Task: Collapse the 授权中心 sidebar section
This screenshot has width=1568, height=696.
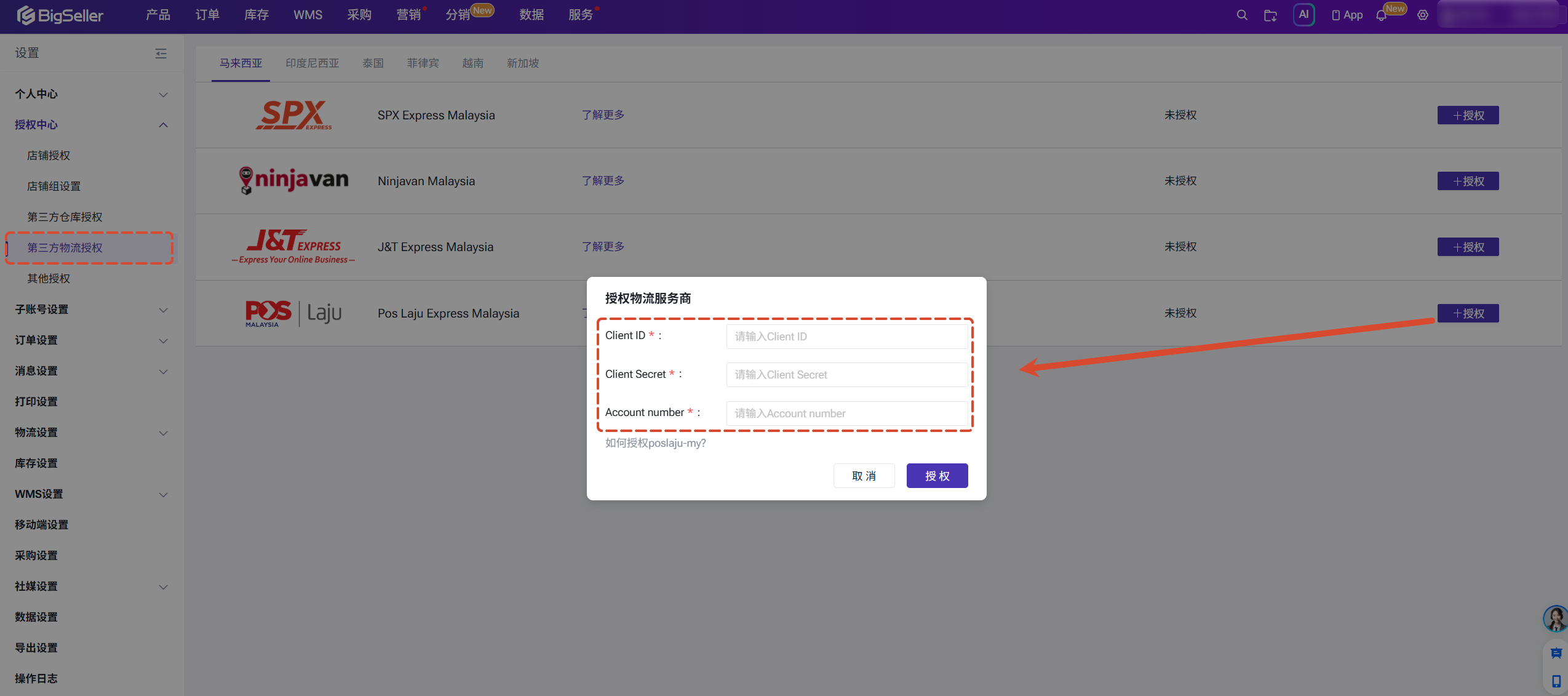Action: coord(92,125)
